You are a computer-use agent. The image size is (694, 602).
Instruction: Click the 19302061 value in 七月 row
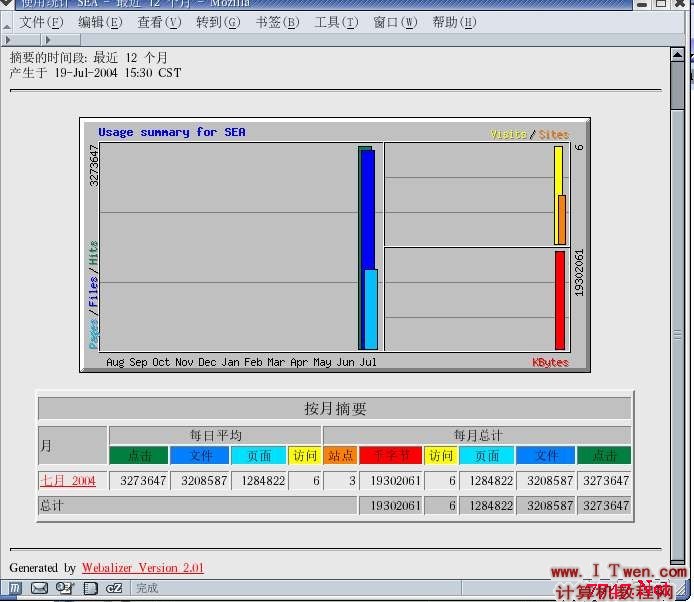(x=390, y=481)
